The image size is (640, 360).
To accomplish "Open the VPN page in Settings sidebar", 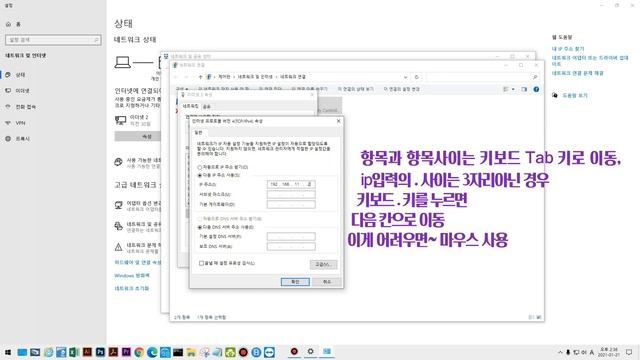I will click(x=20, y=122).
